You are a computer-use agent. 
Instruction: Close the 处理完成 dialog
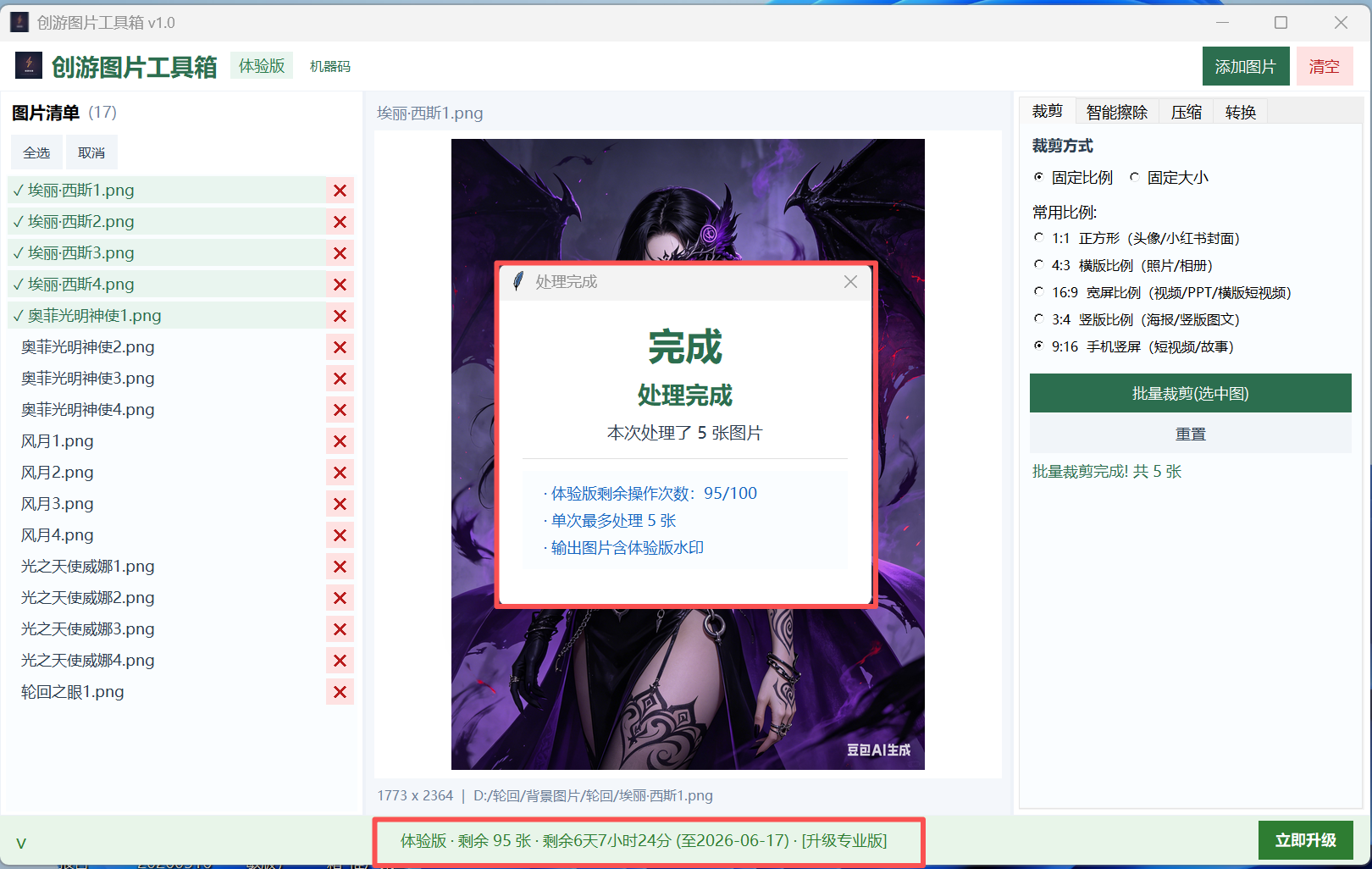coord(850,282)
